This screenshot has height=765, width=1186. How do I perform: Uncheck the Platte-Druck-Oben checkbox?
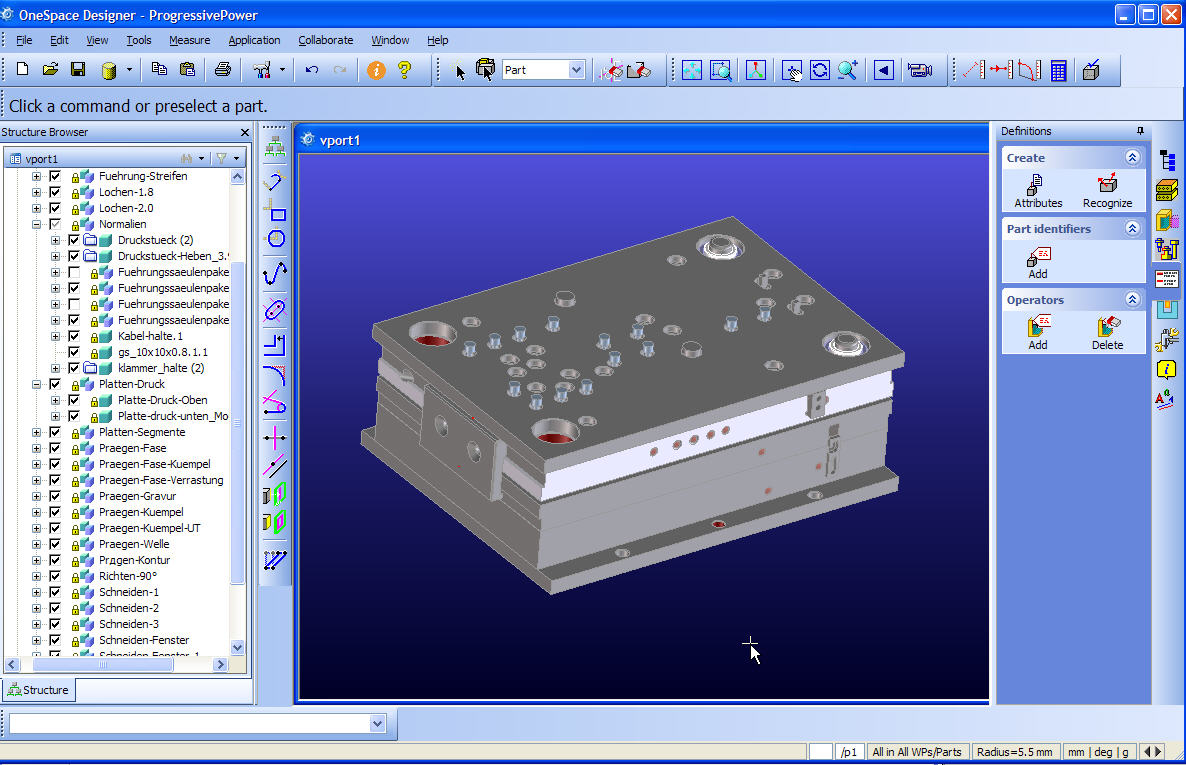click(x=74, y=400)
